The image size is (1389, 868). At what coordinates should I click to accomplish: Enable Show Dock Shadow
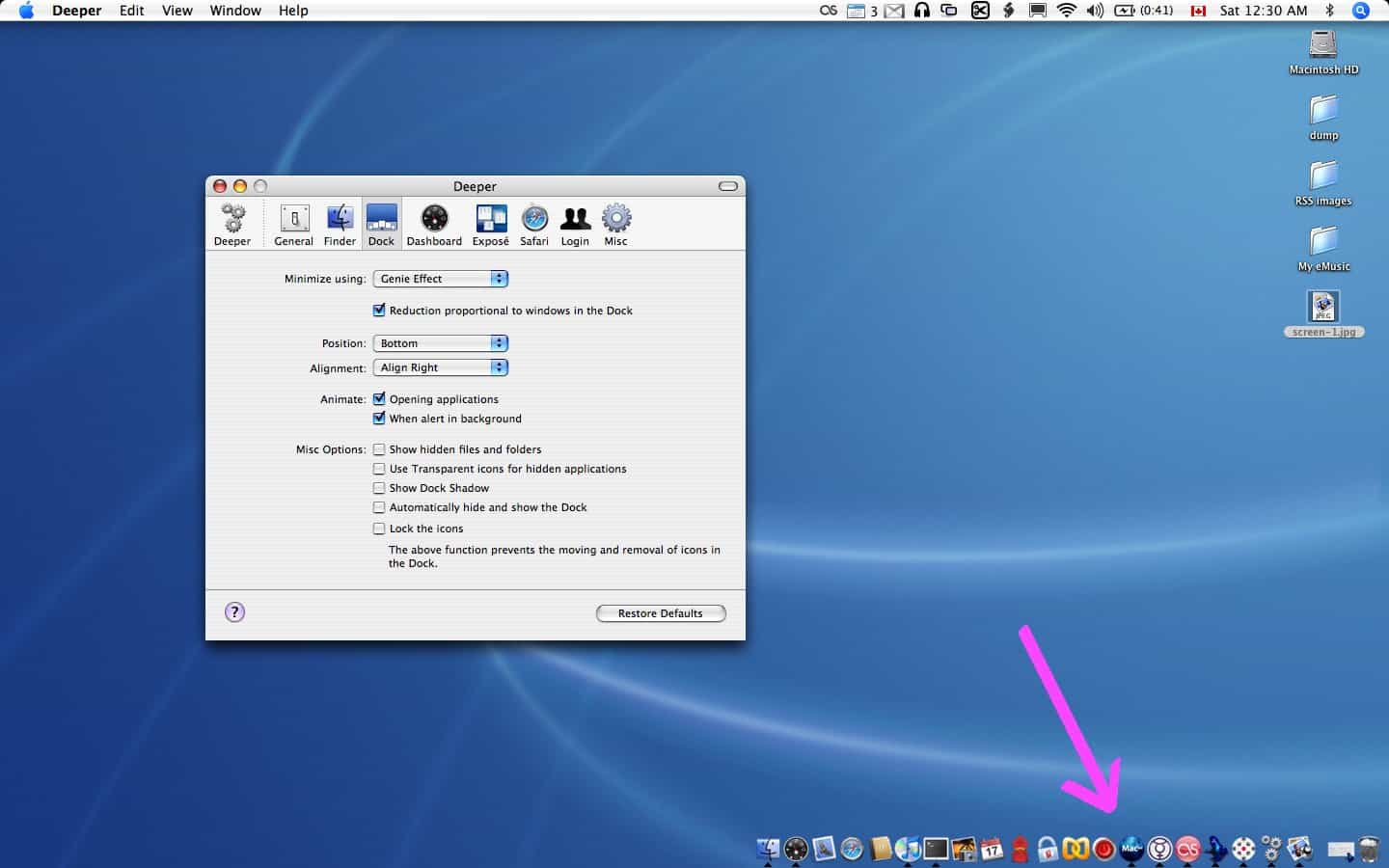(379, 488)
